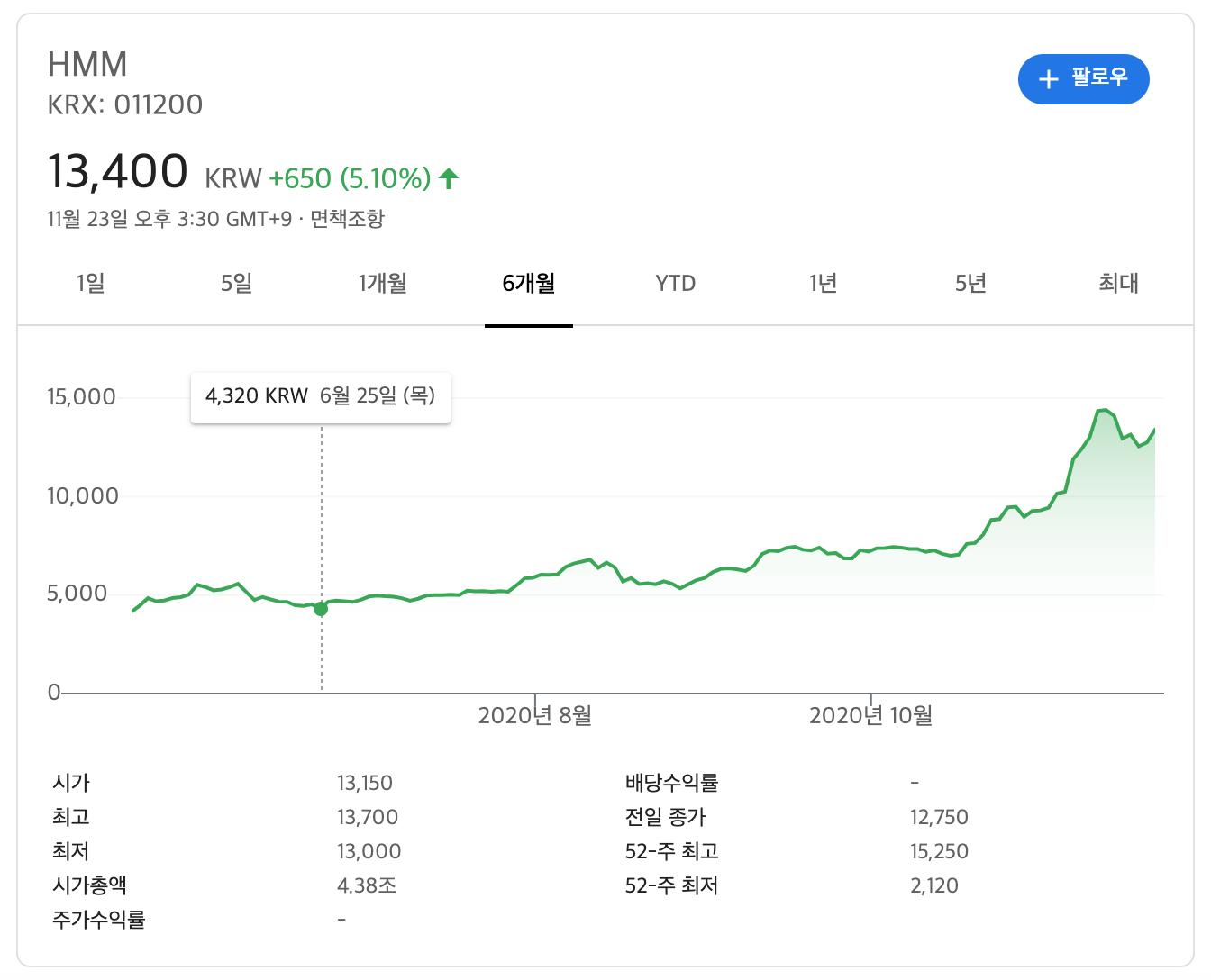Switch to the YTD tab
The height and width of the screenshot is (980, 1211).
[x=676, y=284]
